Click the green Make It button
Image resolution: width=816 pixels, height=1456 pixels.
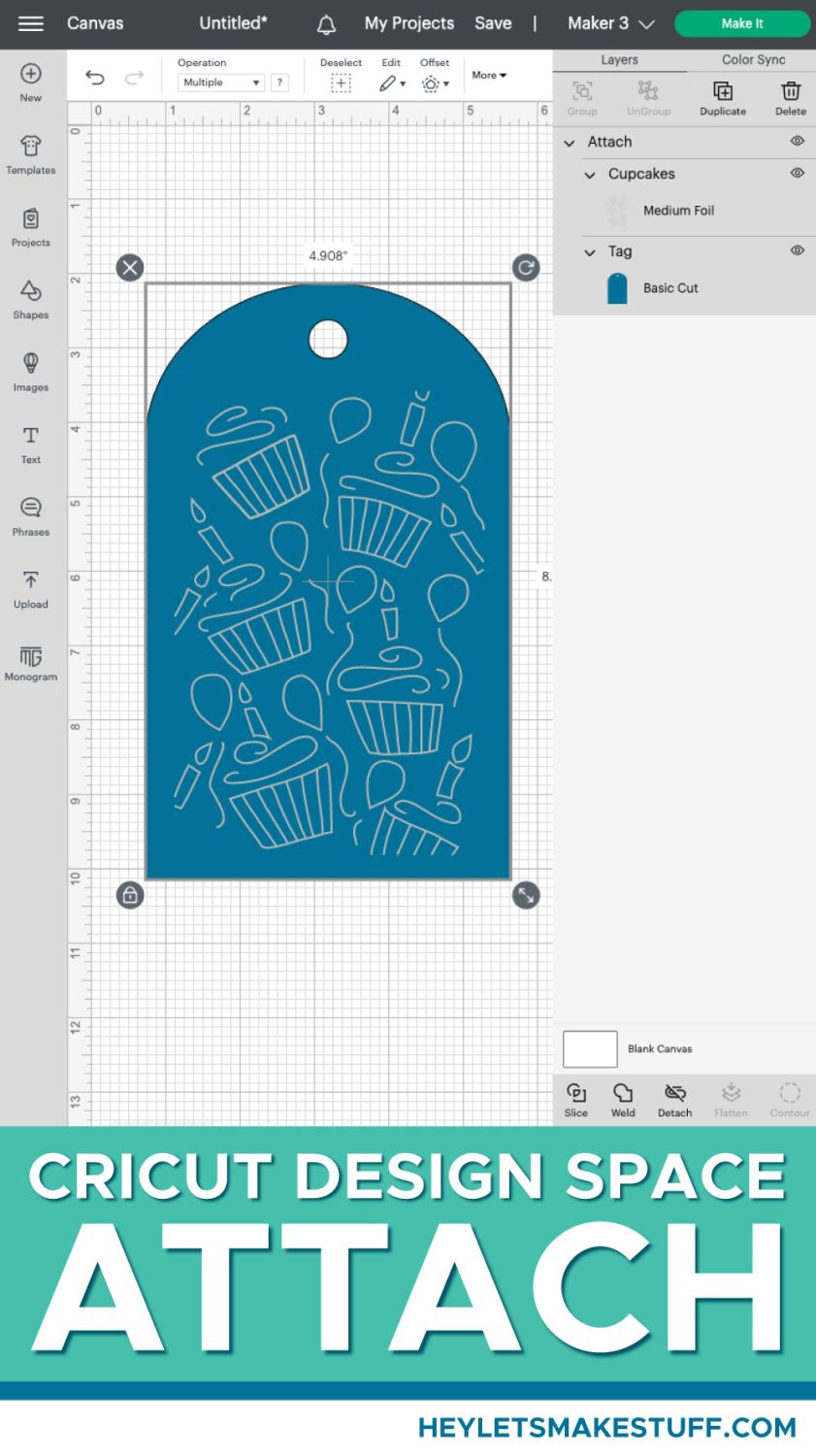tap(742, 23)
